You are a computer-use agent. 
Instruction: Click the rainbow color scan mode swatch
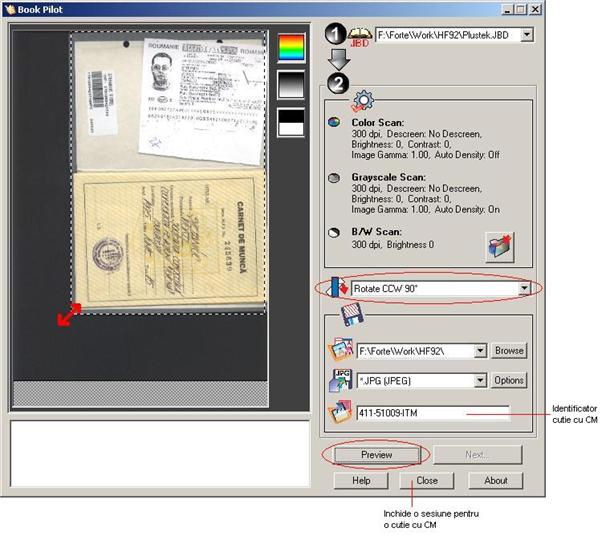pos(290,46)
